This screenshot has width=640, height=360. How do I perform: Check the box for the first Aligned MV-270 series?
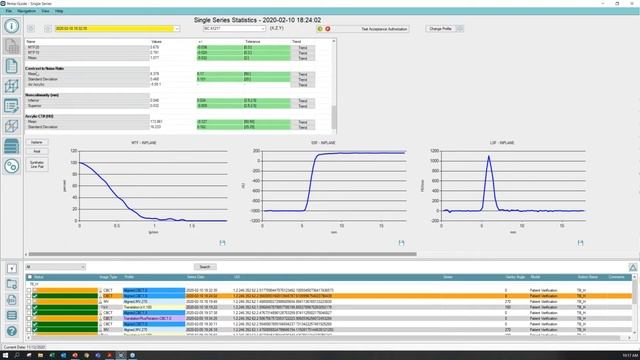29,302
